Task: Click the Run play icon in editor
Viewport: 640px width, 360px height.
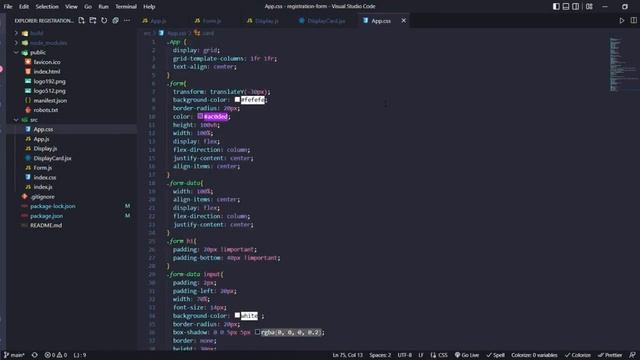Action: point(622,20)
